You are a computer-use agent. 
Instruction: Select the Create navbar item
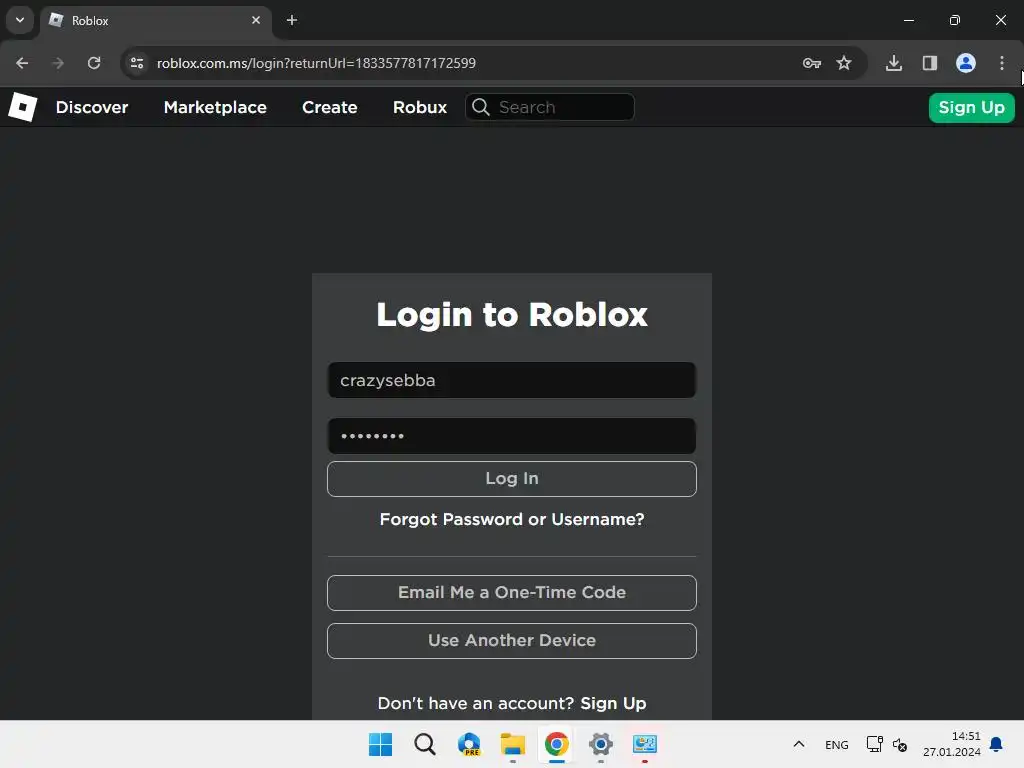point(330,107)
